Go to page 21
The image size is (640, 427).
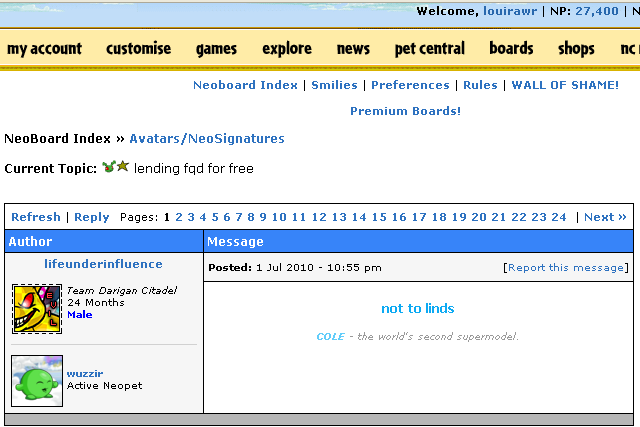[x=499, y=217]
